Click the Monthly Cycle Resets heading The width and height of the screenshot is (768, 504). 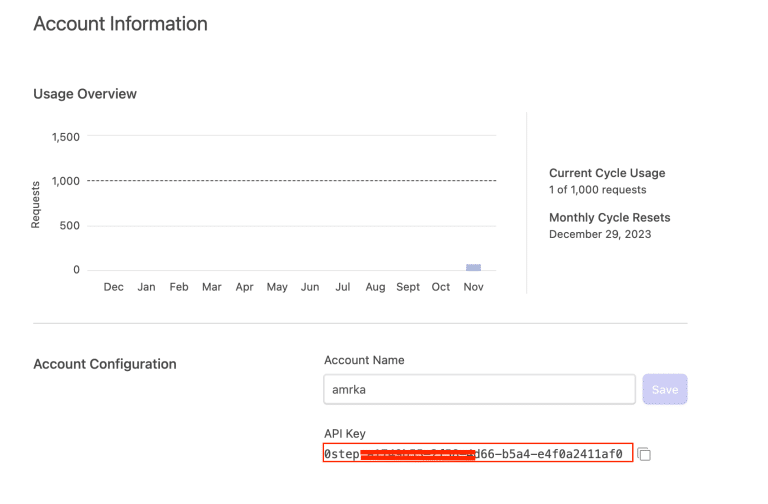coord(610,217)
